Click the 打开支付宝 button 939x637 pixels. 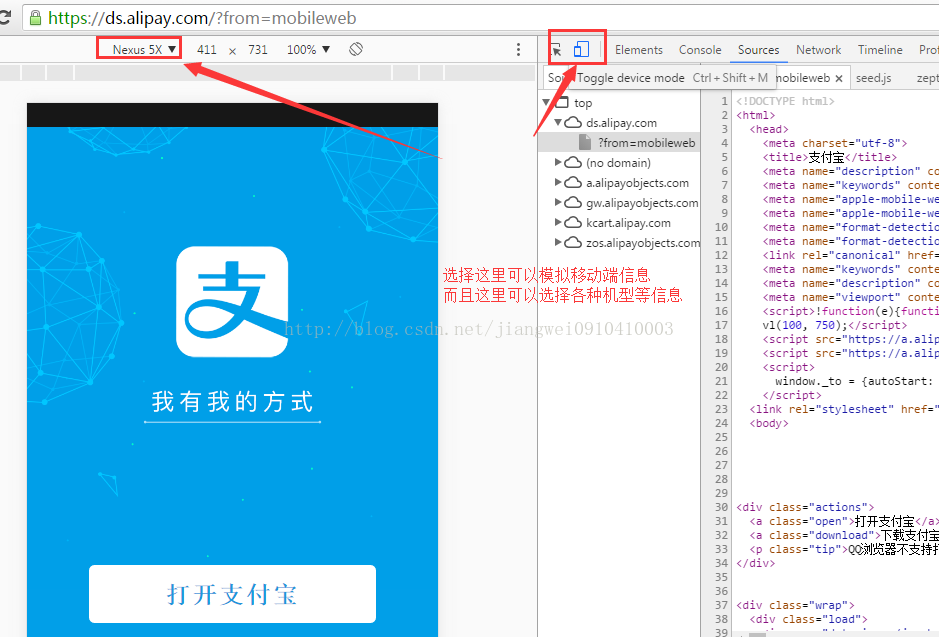[x=232, y=594]
